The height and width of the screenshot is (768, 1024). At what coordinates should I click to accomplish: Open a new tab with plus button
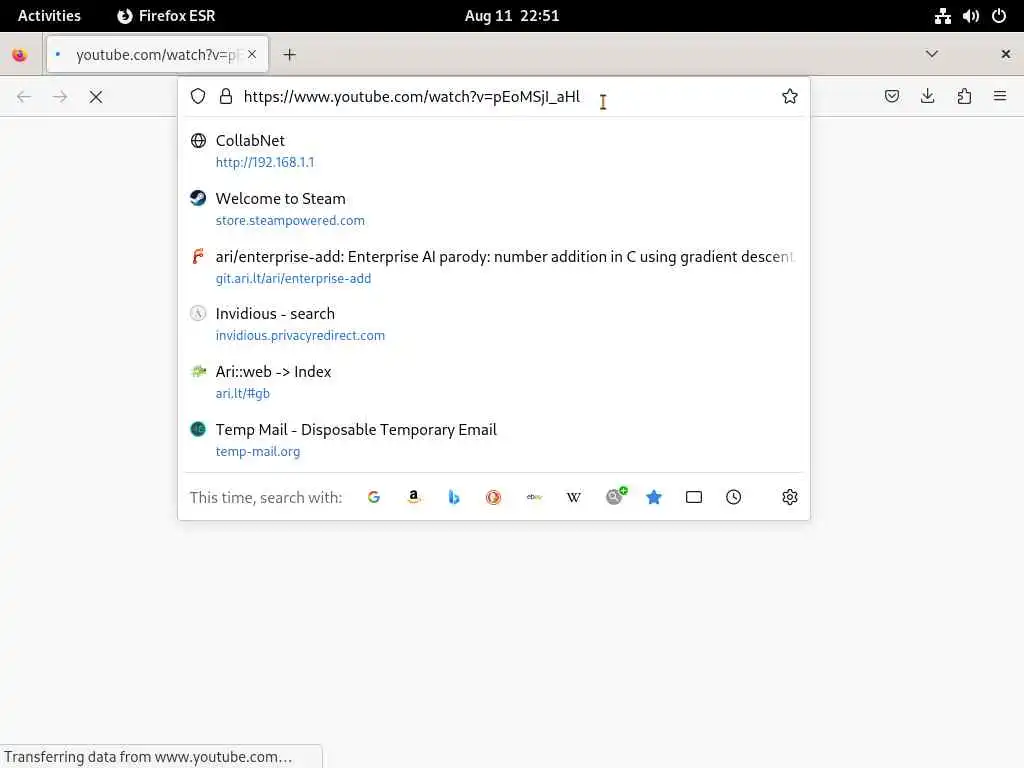[289, 55]
